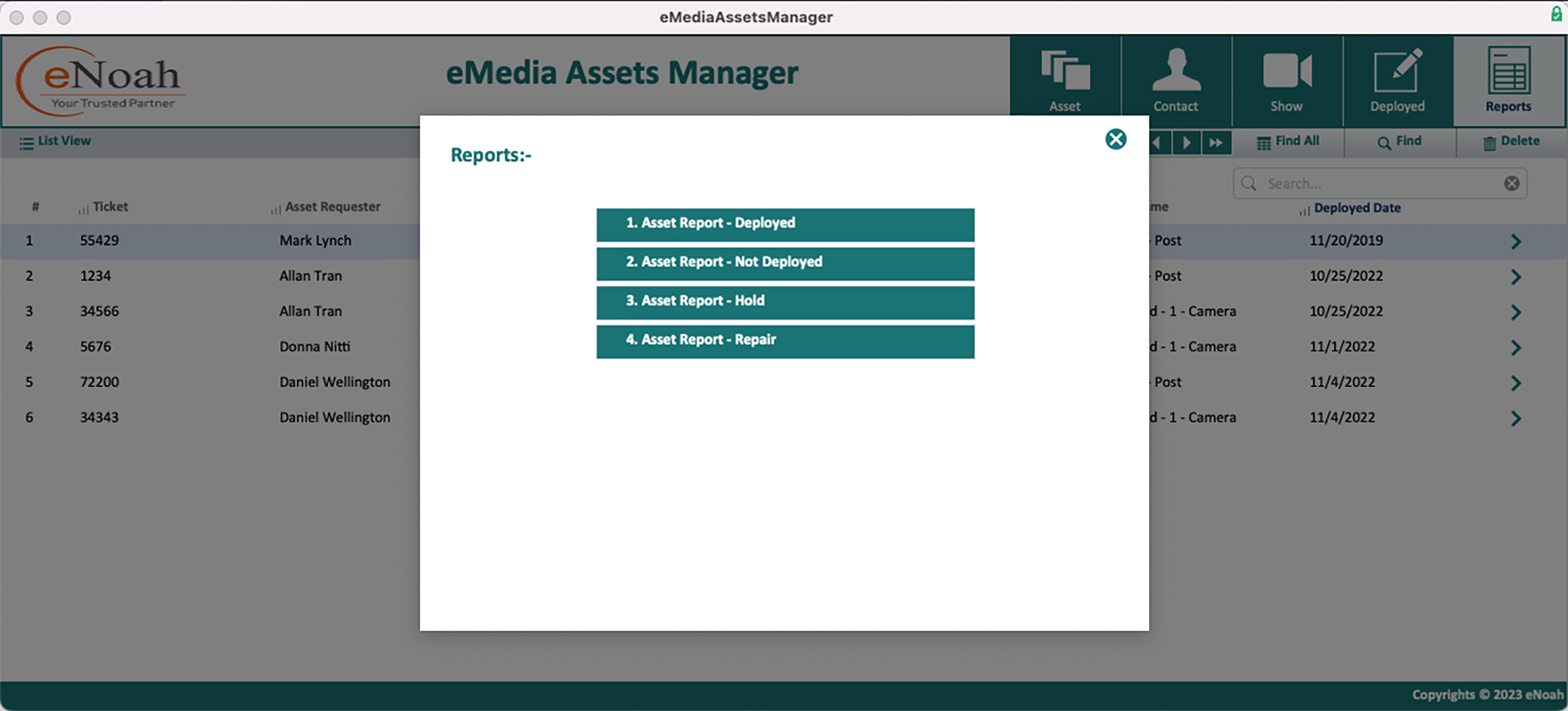The width and height of the screenshot is (1568, 711).
Task: Select ticket 34343 cell
Action: click(x=99, y=418)
